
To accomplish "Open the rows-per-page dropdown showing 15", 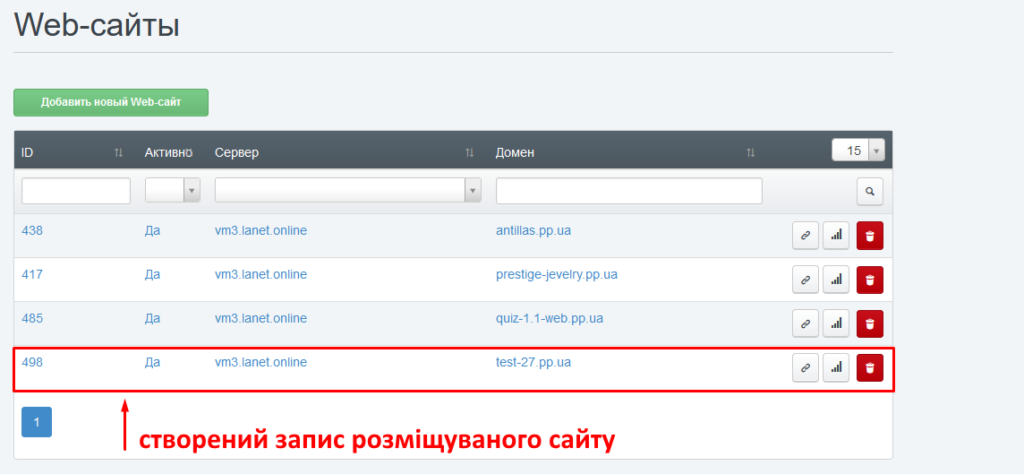I will pos(858,150).
